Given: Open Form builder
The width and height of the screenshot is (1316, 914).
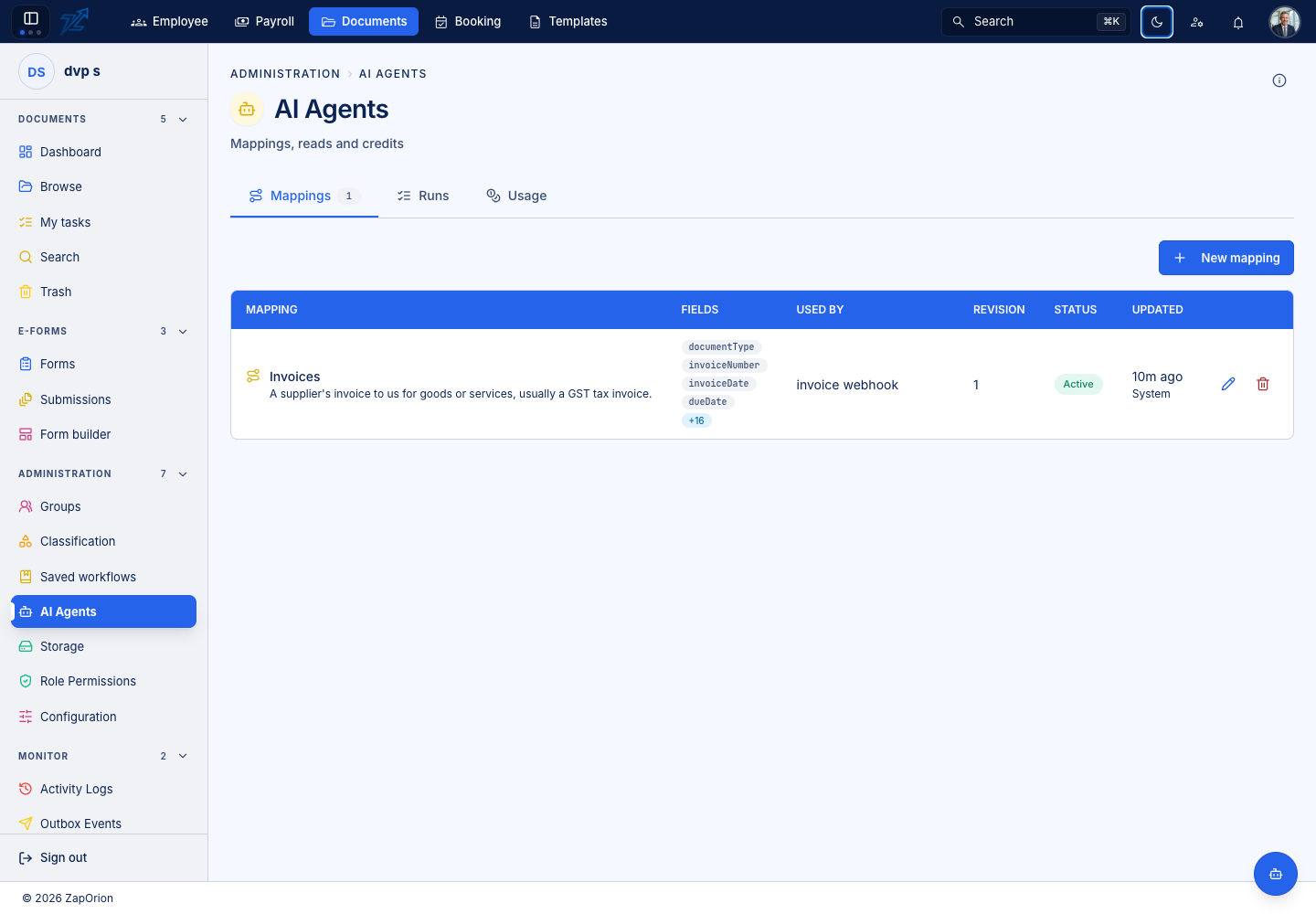Looking at the screenshot, I should point(103,434).
